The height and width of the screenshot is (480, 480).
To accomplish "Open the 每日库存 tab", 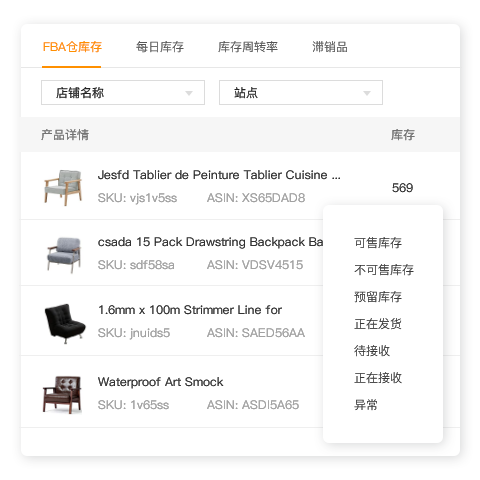I will tap(160, 47).
